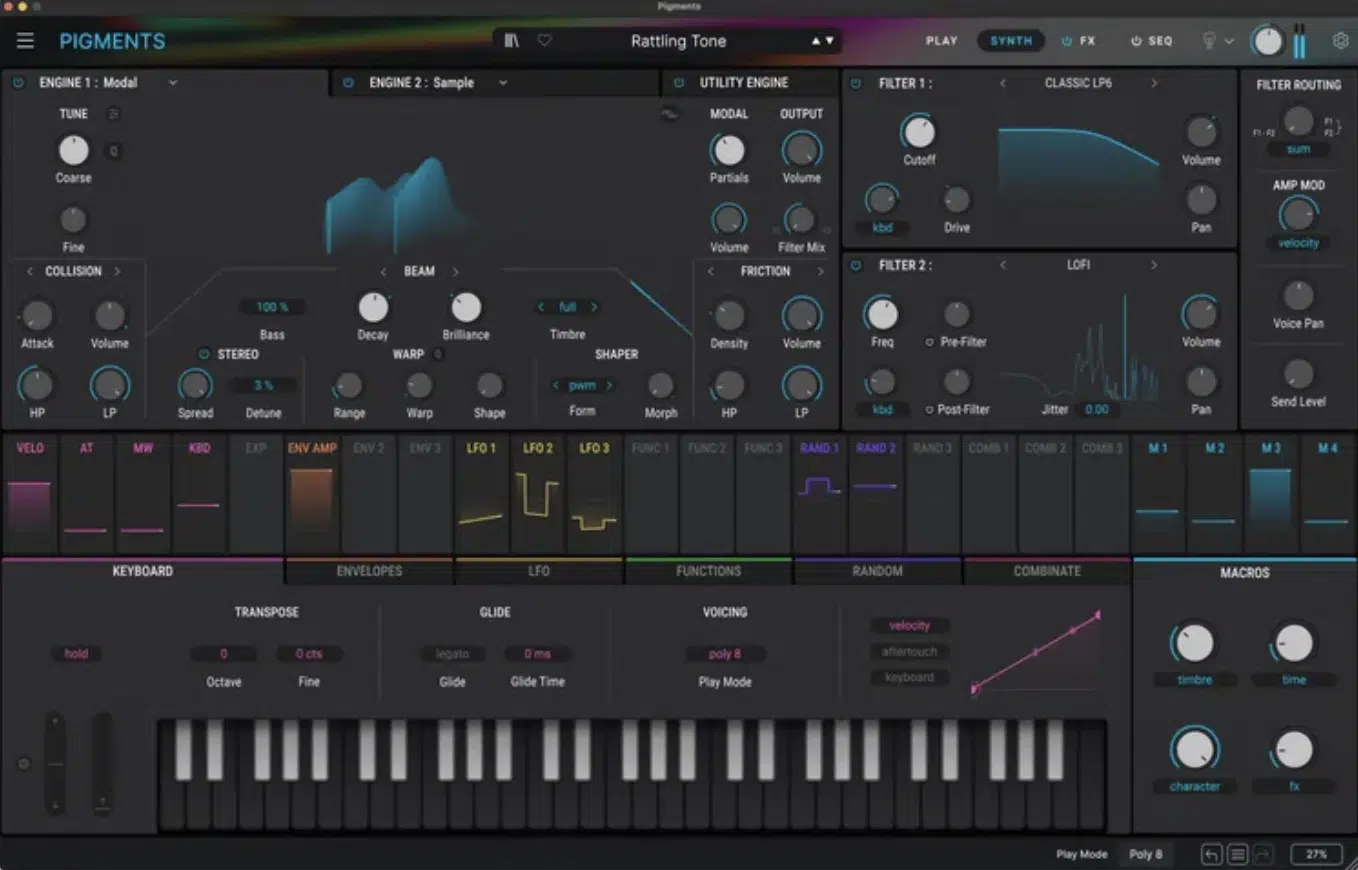This screenshot has width=1358, height=870.
Task: Click the velocity button in Voicing section
Action: point(909,625)
